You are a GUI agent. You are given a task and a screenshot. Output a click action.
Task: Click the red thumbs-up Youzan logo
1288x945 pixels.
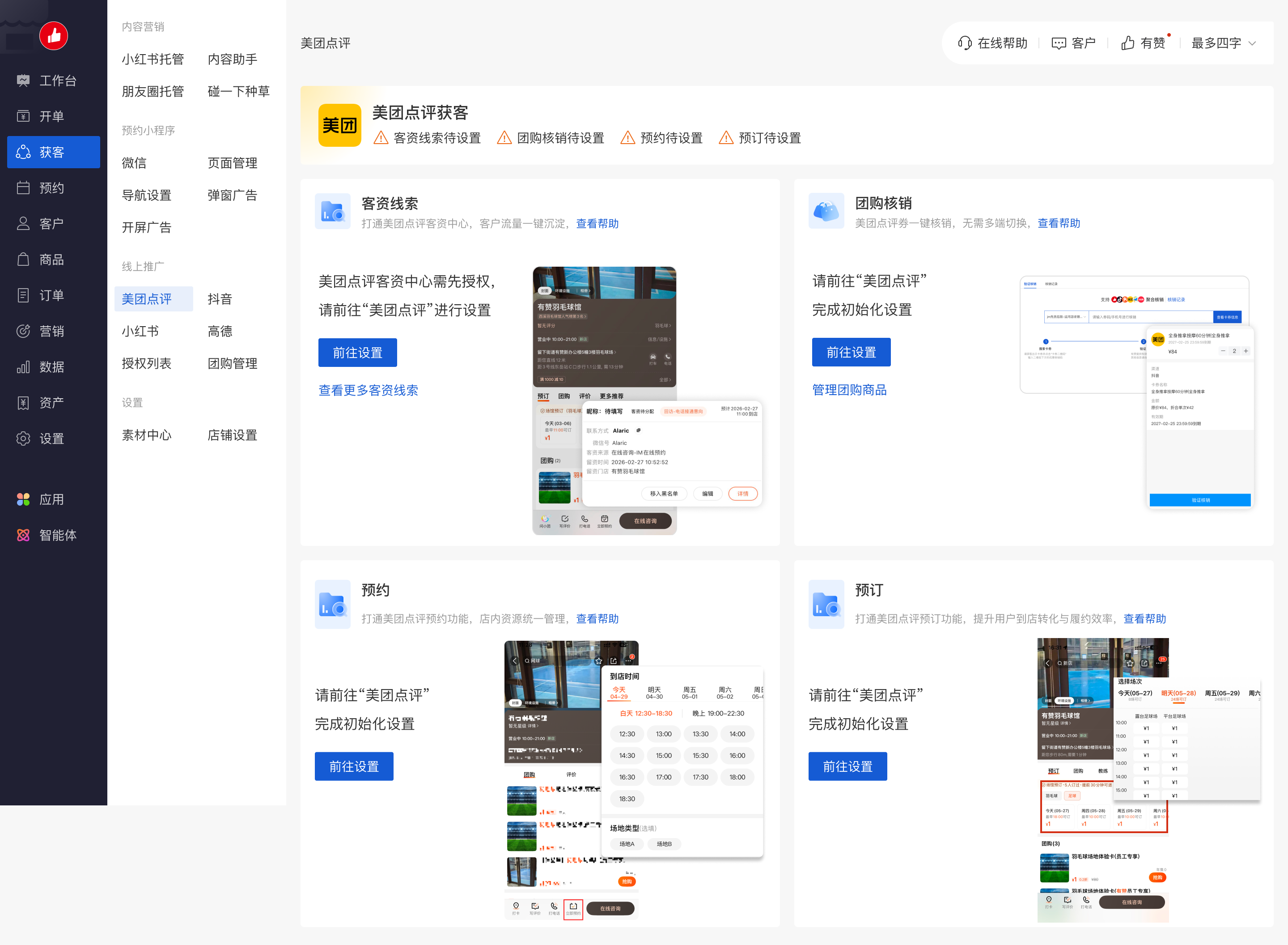pyautogui.click(x=54, y=35)
